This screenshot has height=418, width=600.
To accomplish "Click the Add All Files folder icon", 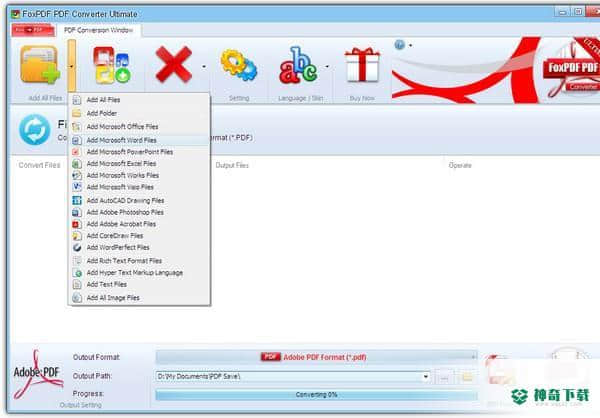I will pyautogui.click(x=40, y=65).
